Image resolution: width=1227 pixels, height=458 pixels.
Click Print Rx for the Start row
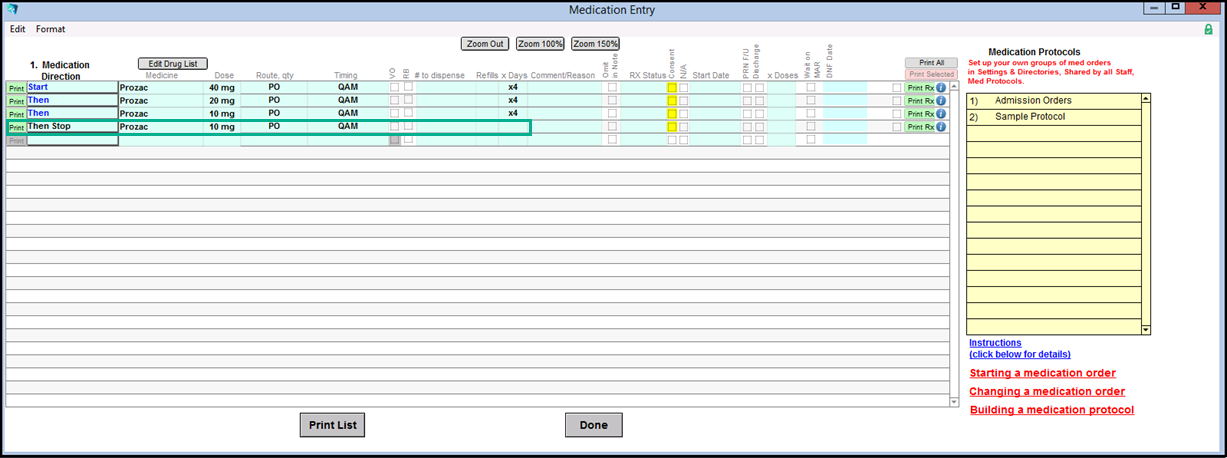coord(920,88)
